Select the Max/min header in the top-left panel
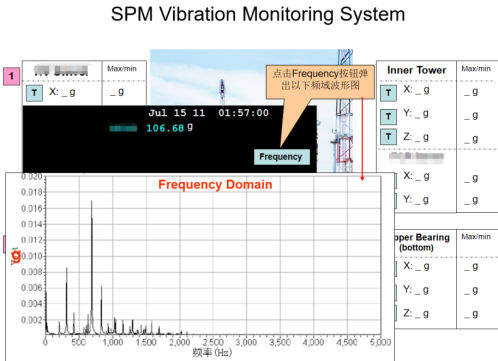The height and width of the screenshot is (361, 498). click(x=122, y=69)
